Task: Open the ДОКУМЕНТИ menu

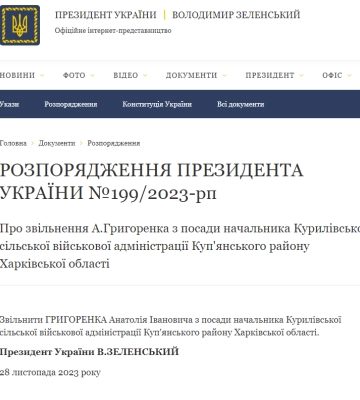Action: click(x=191, y=75)
